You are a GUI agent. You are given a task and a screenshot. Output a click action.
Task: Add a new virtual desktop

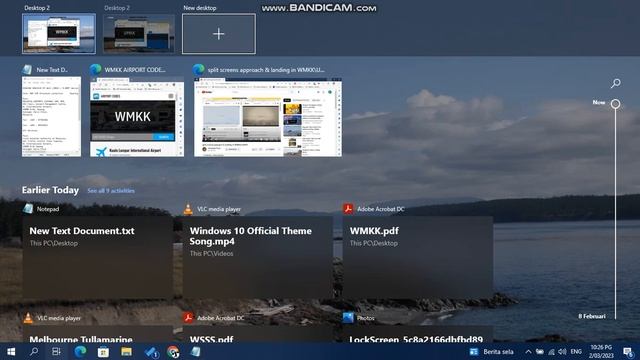click(x=219, y=34)
